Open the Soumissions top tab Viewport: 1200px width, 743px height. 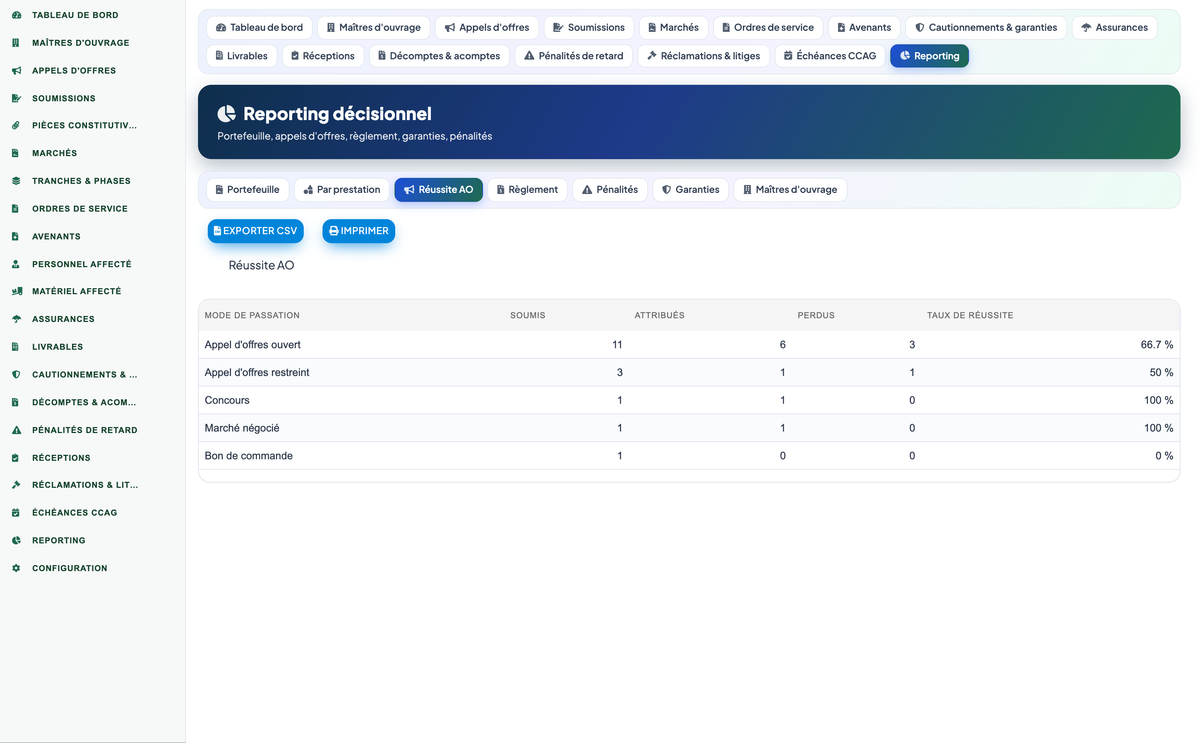coord(589,28)
